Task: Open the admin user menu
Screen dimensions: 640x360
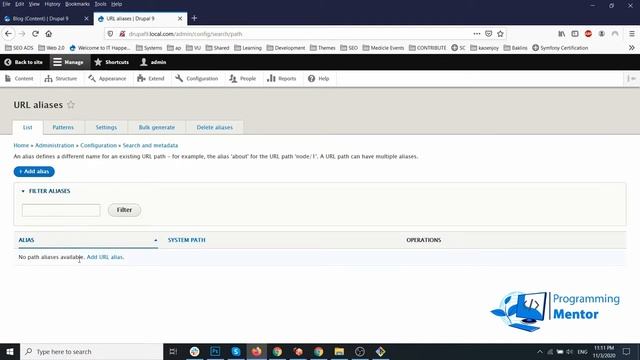Action: [153, 62]
